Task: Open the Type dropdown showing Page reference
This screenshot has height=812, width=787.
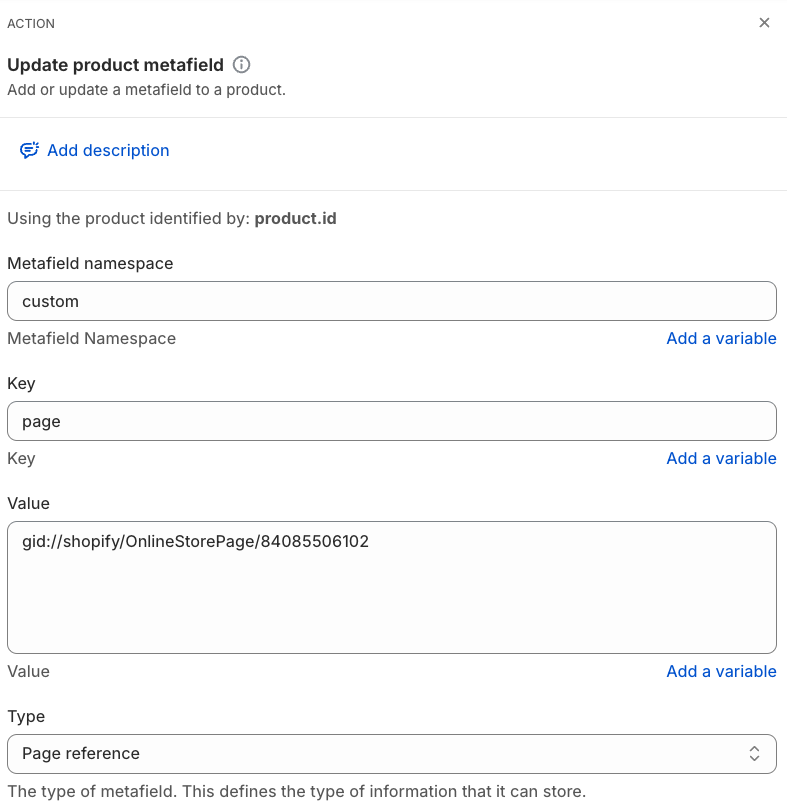Action: (x=391, y=753)
